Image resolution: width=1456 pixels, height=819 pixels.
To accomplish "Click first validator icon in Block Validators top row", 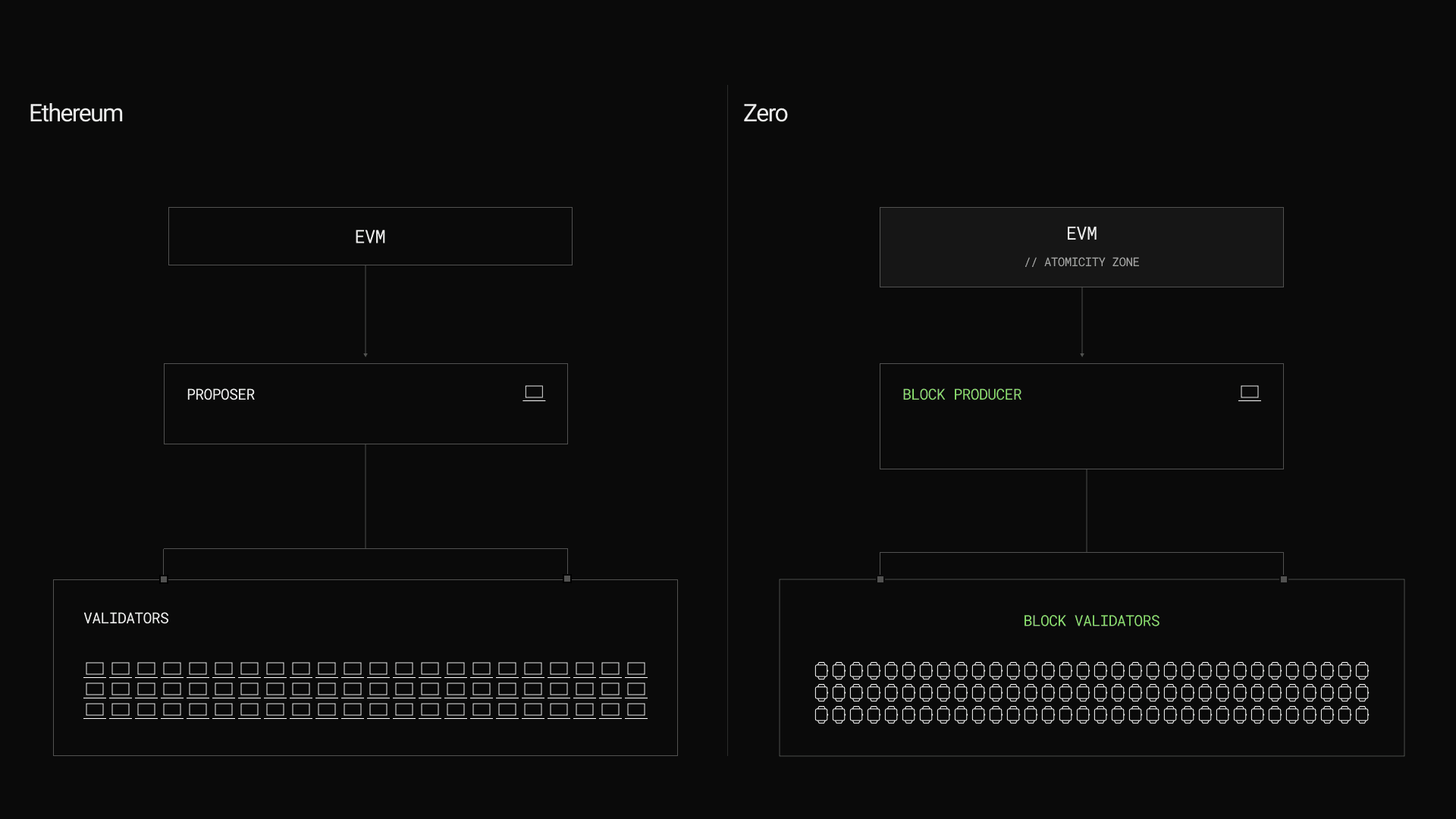I will tap(821, 670).
